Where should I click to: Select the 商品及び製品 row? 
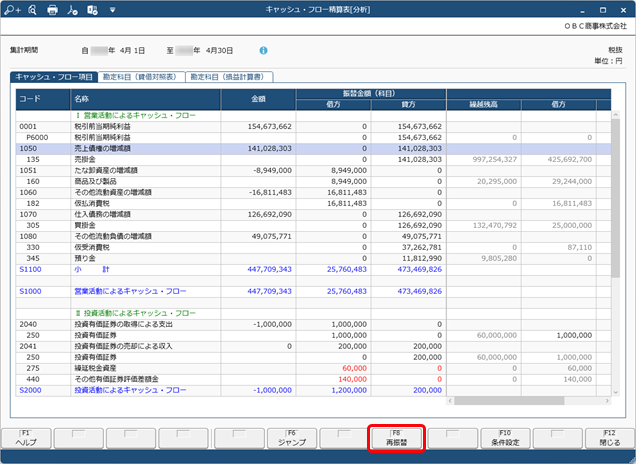pos(313,181)
